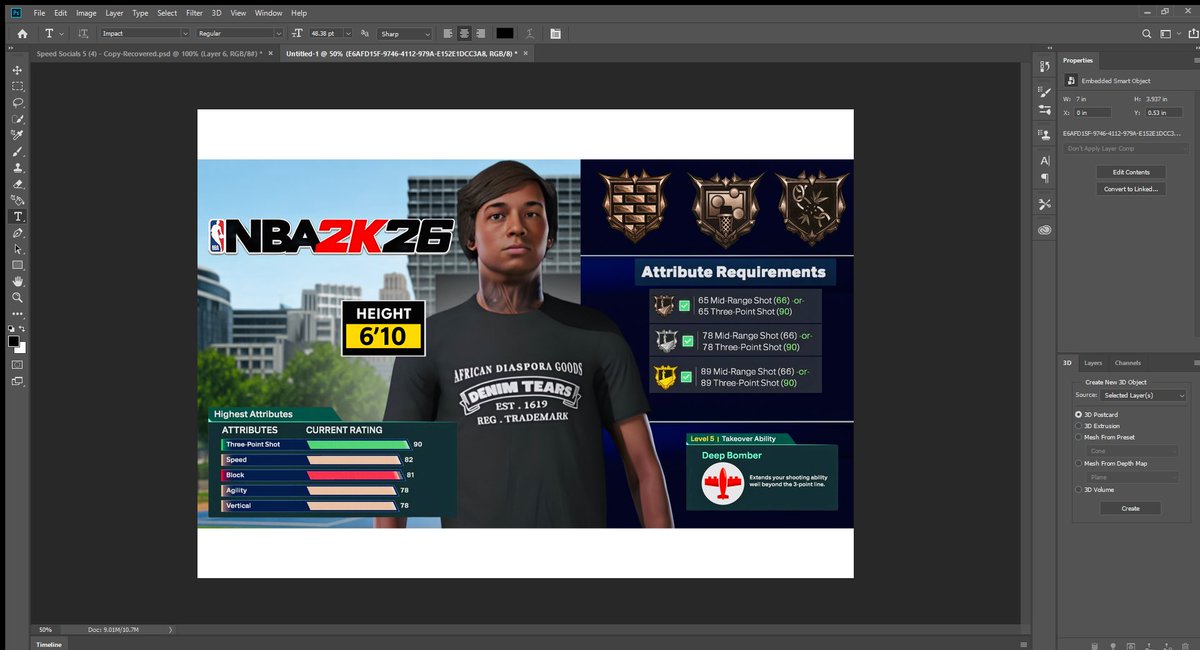The width and height of the screenshot is (1200, 650).
Task: Select the Rectangle shape tool
Action: coord(17,265)
